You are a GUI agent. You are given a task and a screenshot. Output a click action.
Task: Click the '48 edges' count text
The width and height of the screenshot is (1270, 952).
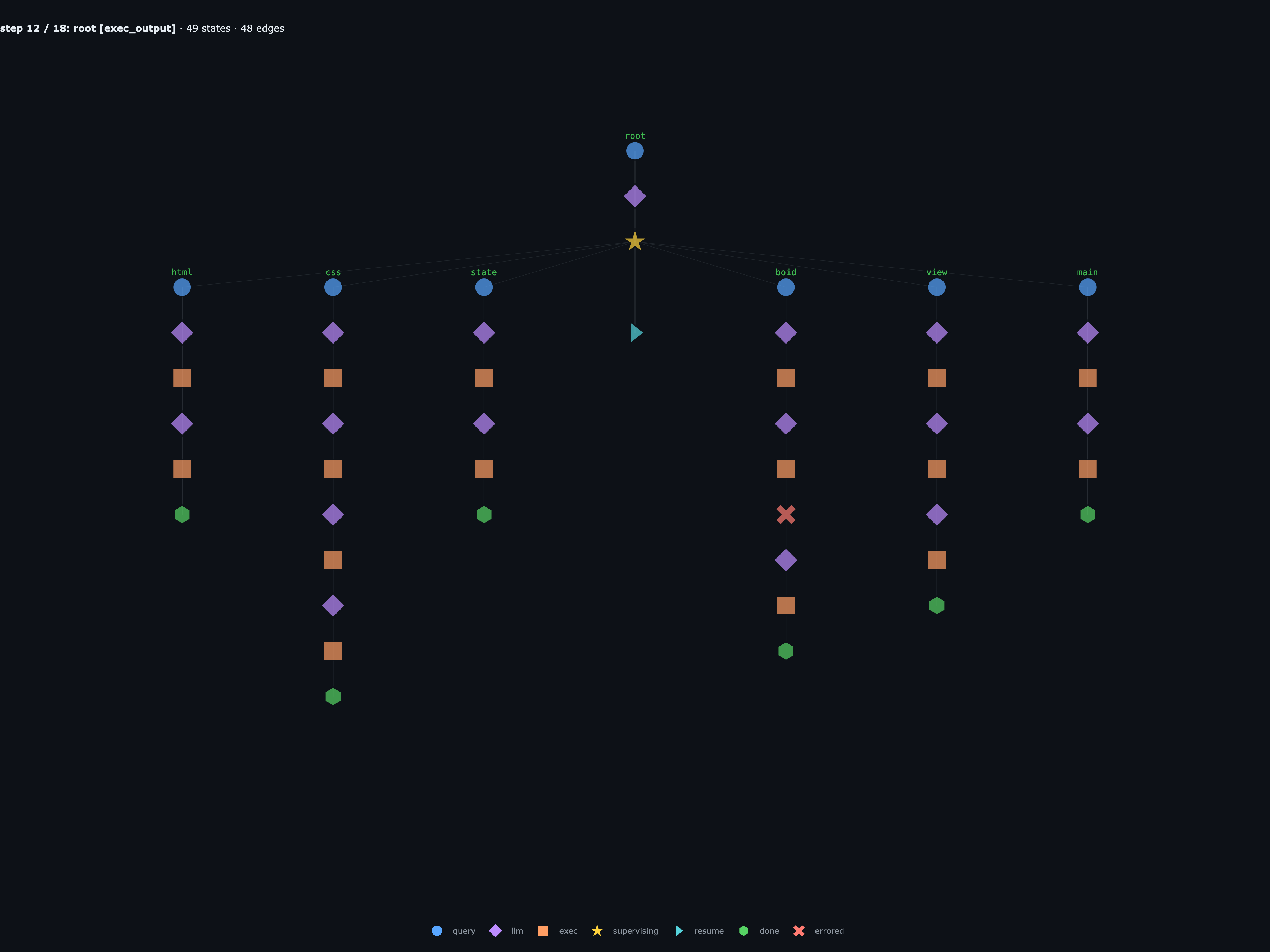(x=262, y=29)
